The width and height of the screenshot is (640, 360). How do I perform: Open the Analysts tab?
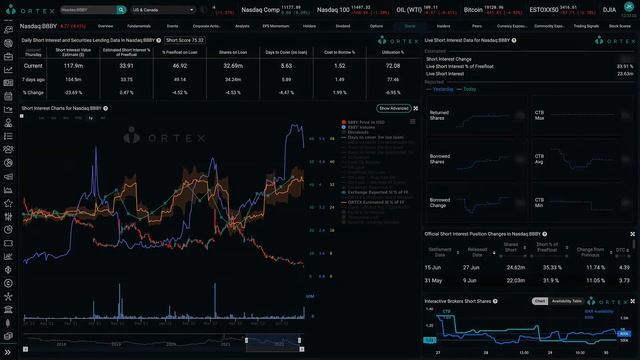(x=242, y=26)
